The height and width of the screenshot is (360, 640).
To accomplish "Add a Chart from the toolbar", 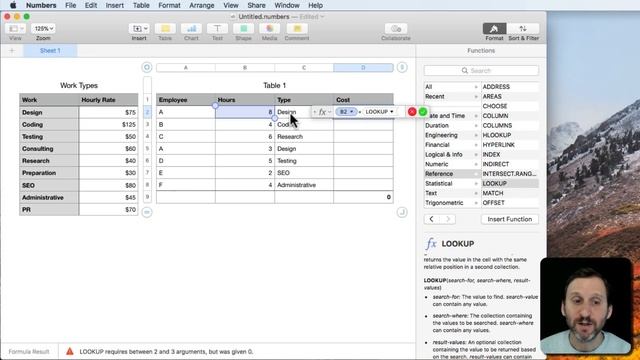I will 191,29.
